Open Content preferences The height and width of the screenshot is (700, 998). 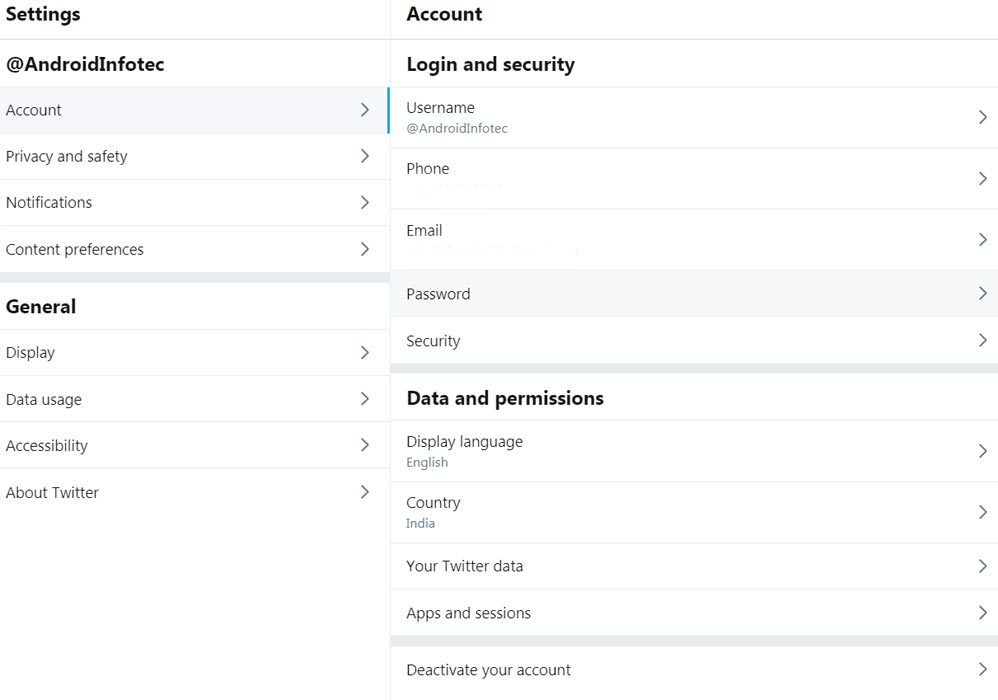point(194,249)
